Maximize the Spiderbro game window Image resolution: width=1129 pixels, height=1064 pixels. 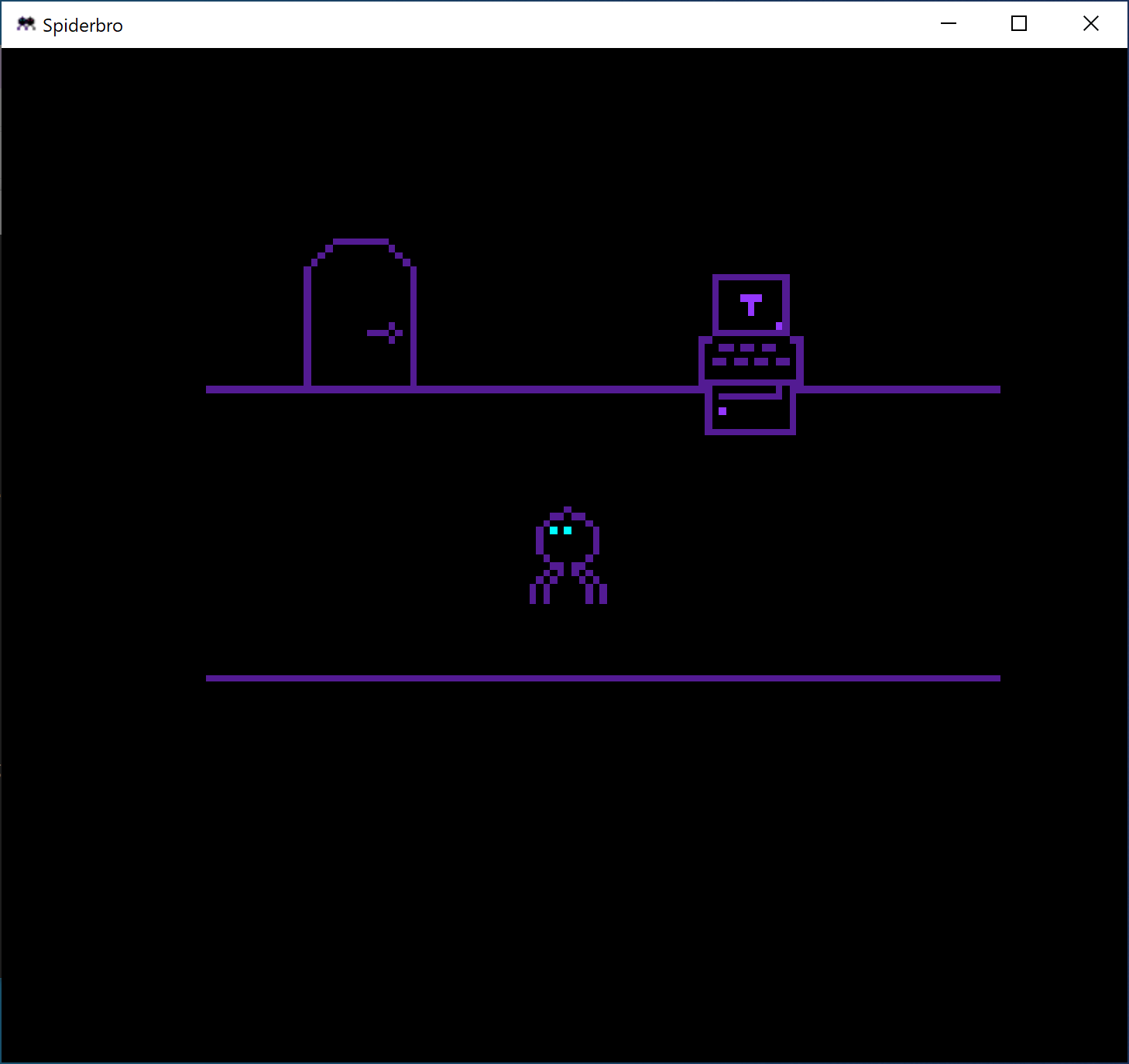click(x=1019, y=24)
